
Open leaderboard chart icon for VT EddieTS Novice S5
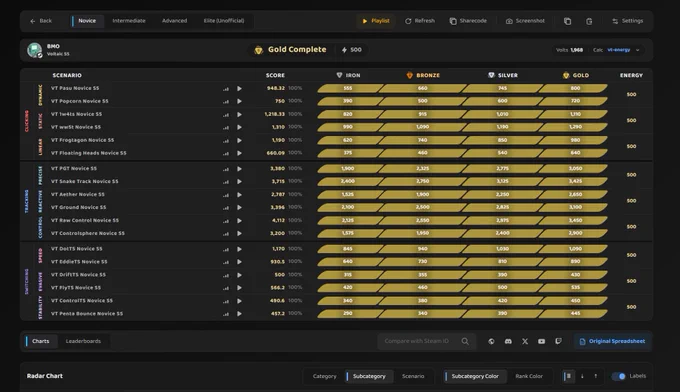226,262
